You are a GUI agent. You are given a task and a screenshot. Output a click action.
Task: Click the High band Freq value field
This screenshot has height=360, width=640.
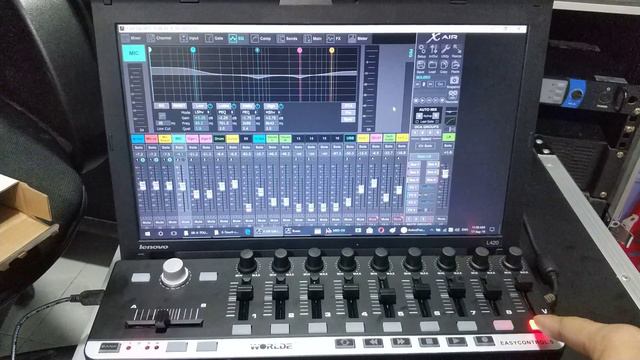click(271, 123)
